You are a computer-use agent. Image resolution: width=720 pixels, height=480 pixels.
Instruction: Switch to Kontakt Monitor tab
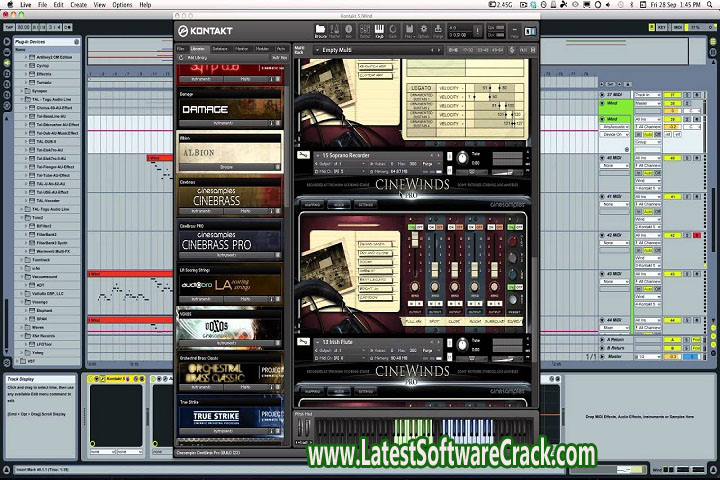[242, 48]
